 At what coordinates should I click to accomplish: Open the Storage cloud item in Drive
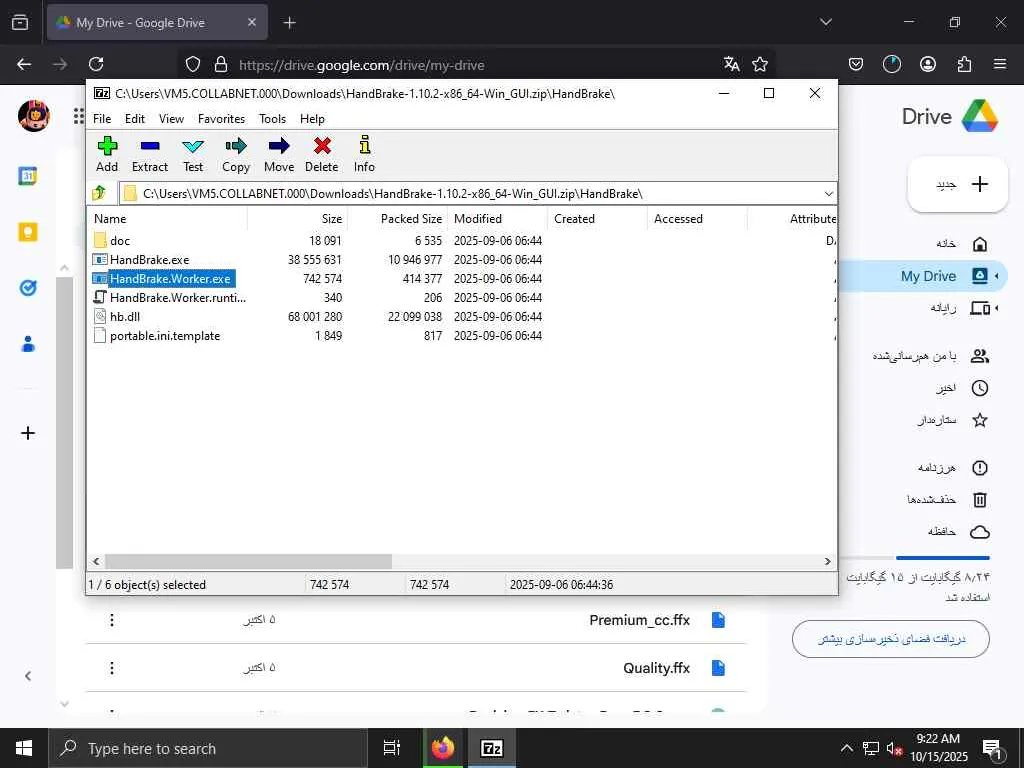pos(957,532)
